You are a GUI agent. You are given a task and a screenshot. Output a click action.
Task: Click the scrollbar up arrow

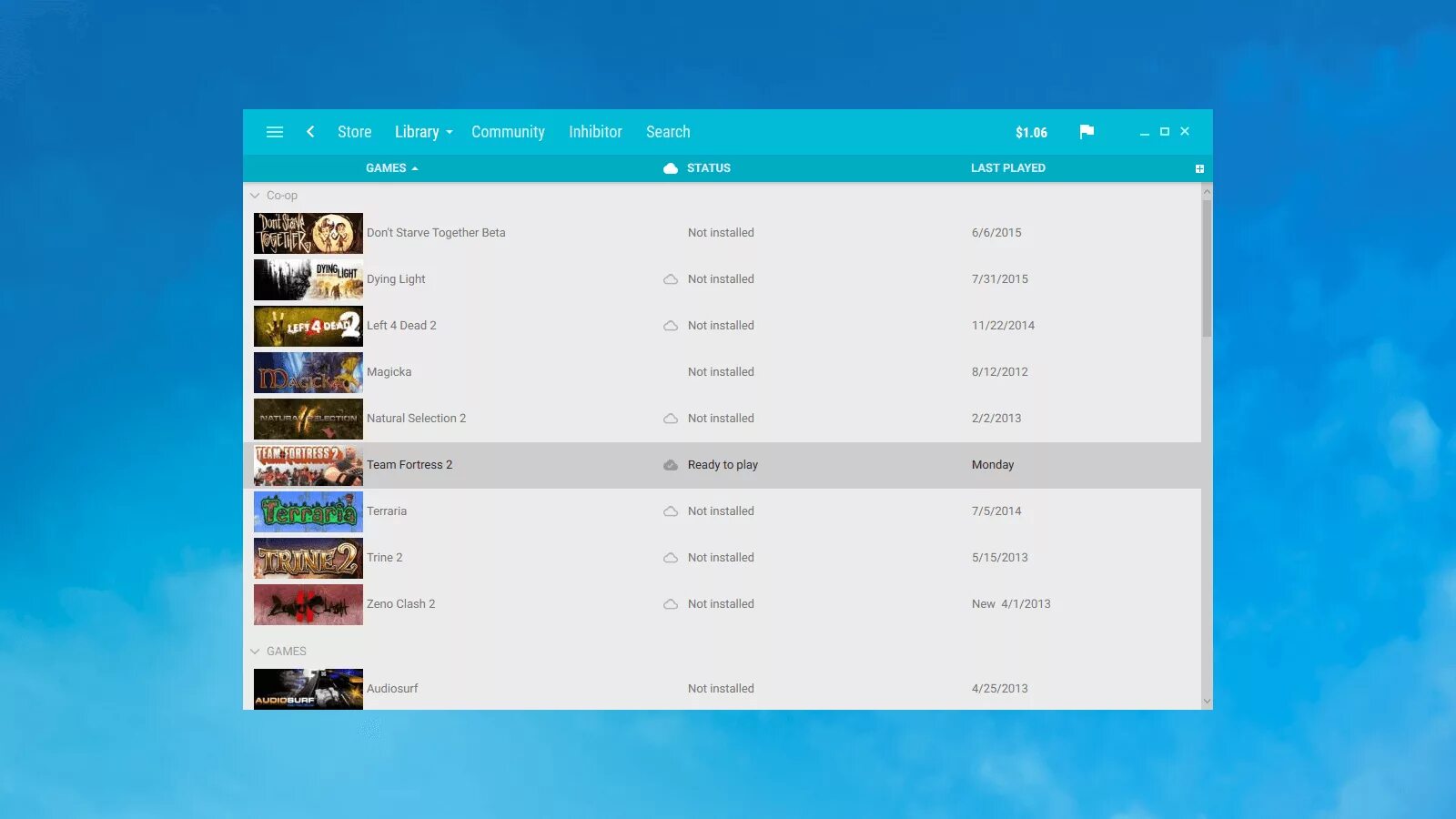tap(1207, 191)
